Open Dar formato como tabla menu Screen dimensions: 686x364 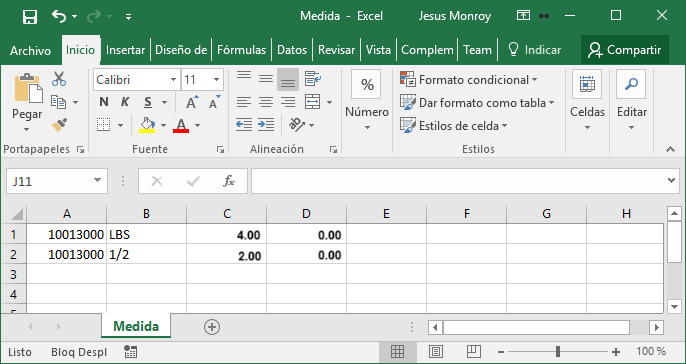(x=477, y=103)
